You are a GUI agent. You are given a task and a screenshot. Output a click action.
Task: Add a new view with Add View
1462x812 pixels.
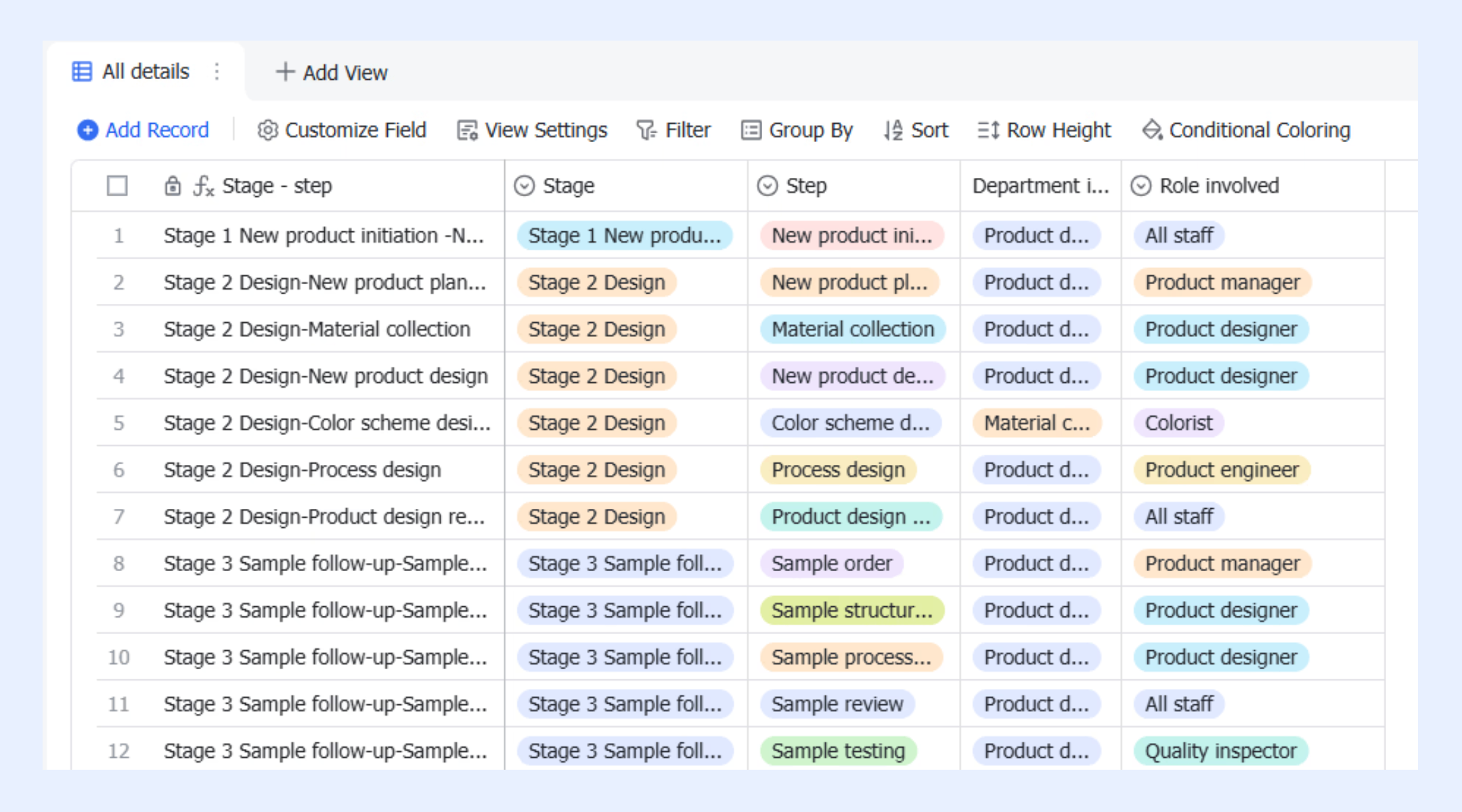(x=332, y=72)
